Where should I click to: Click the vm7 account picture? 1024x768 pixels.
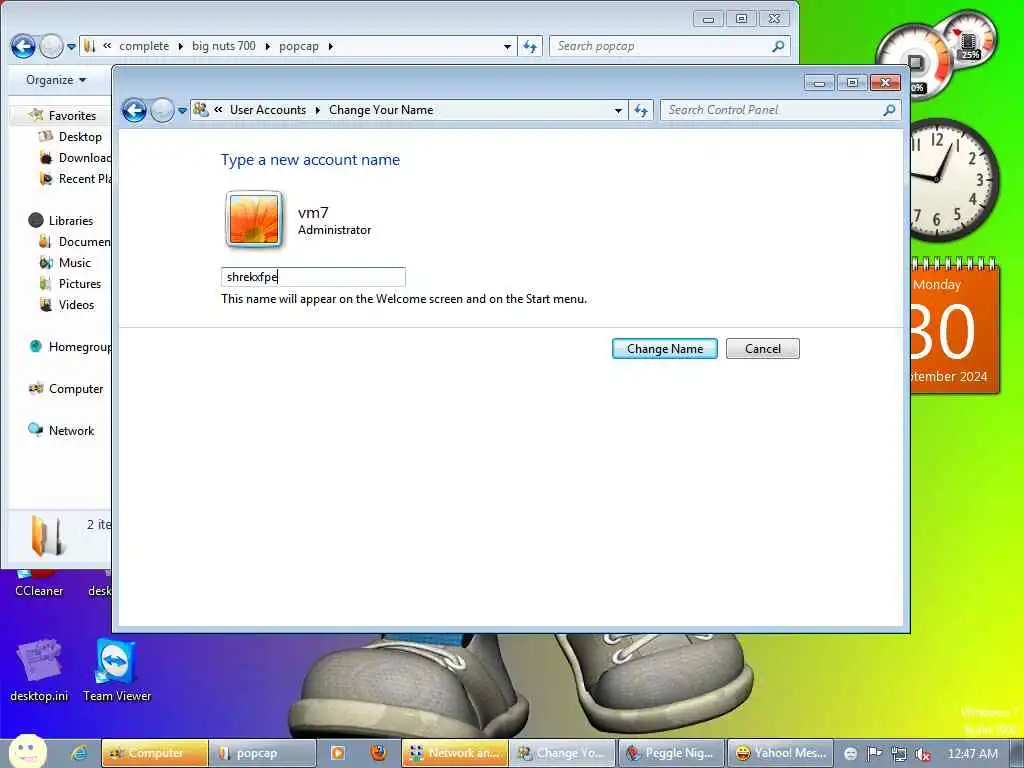[x=254, y=219]
